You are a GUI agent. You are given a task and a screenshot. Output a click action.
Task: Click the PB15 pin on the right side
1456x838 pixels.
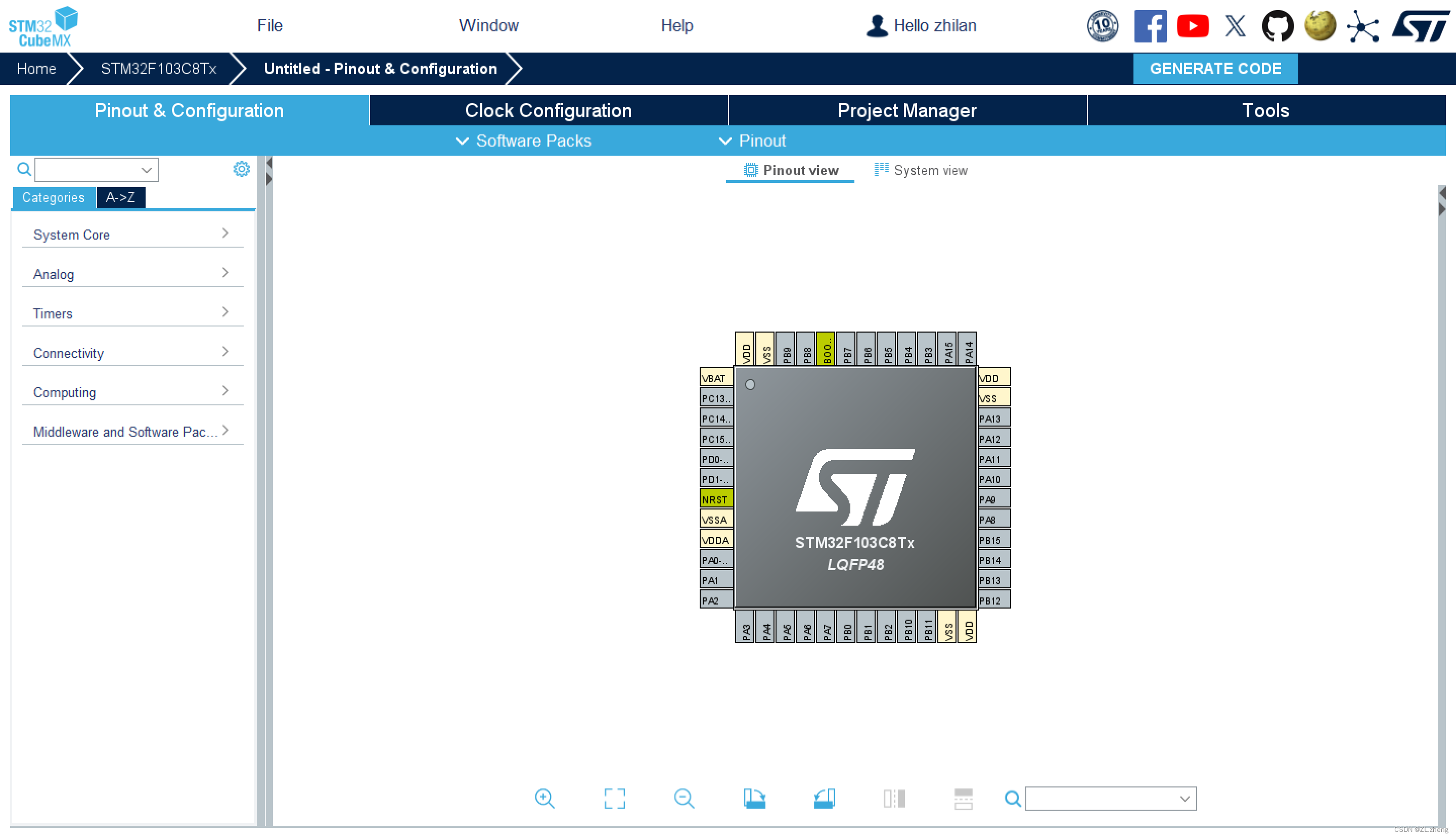pos(994,539)
